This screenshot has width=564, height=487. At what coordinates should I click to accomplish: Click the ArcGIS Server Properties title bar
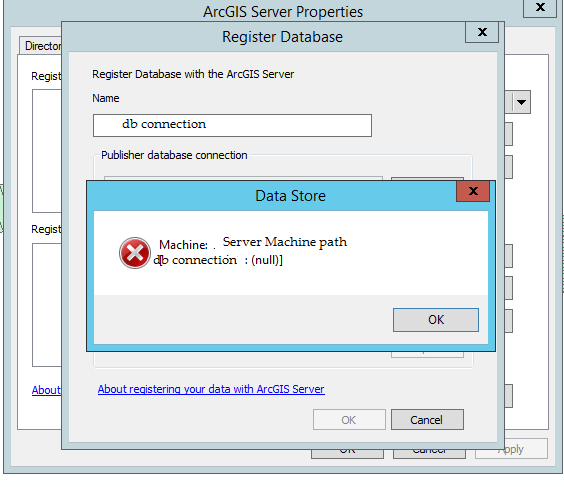(x=283, y=12)
